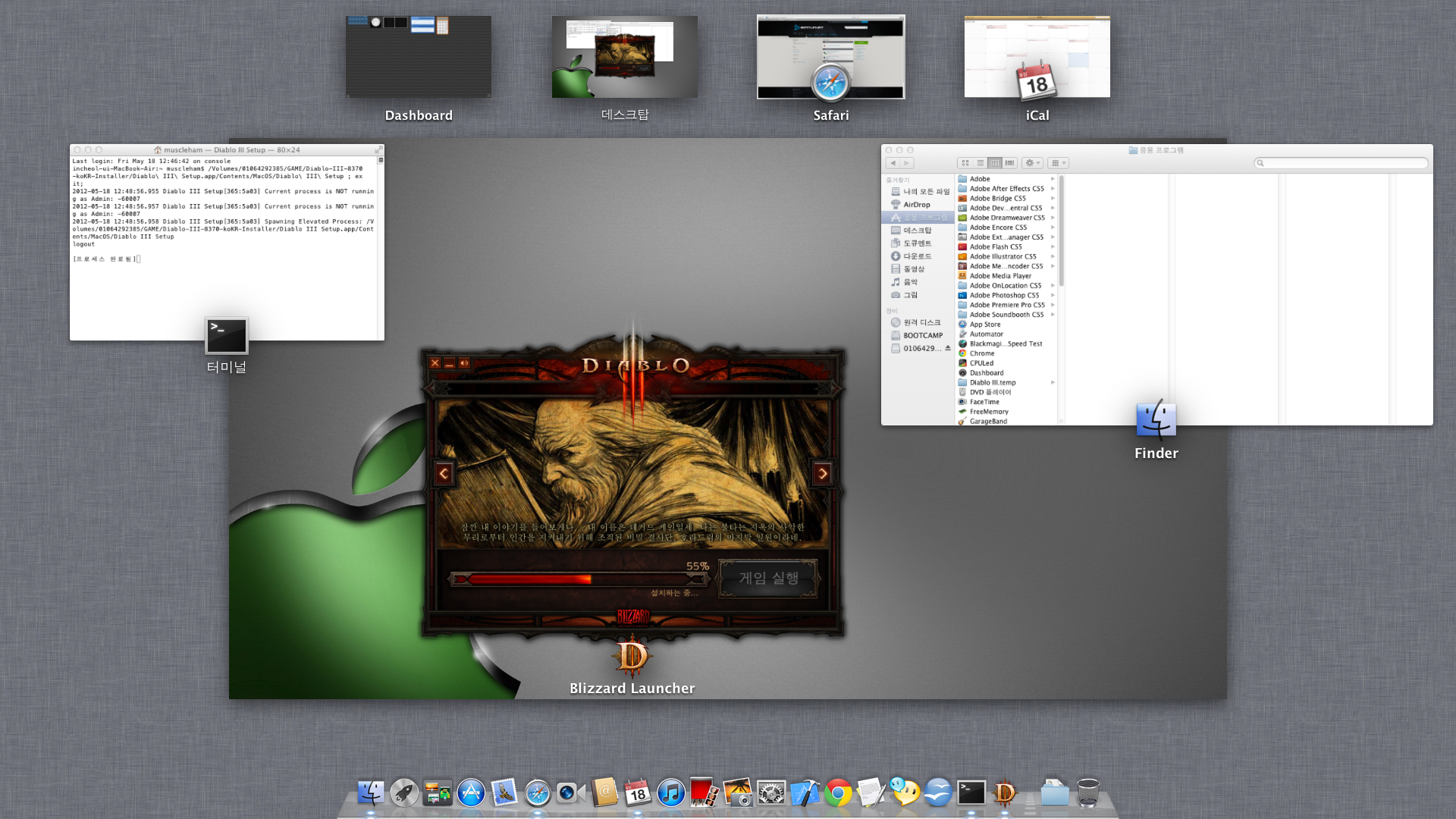1456x819 pixels.
Task: Open Finder from the Dock
Action: [371, 793]
